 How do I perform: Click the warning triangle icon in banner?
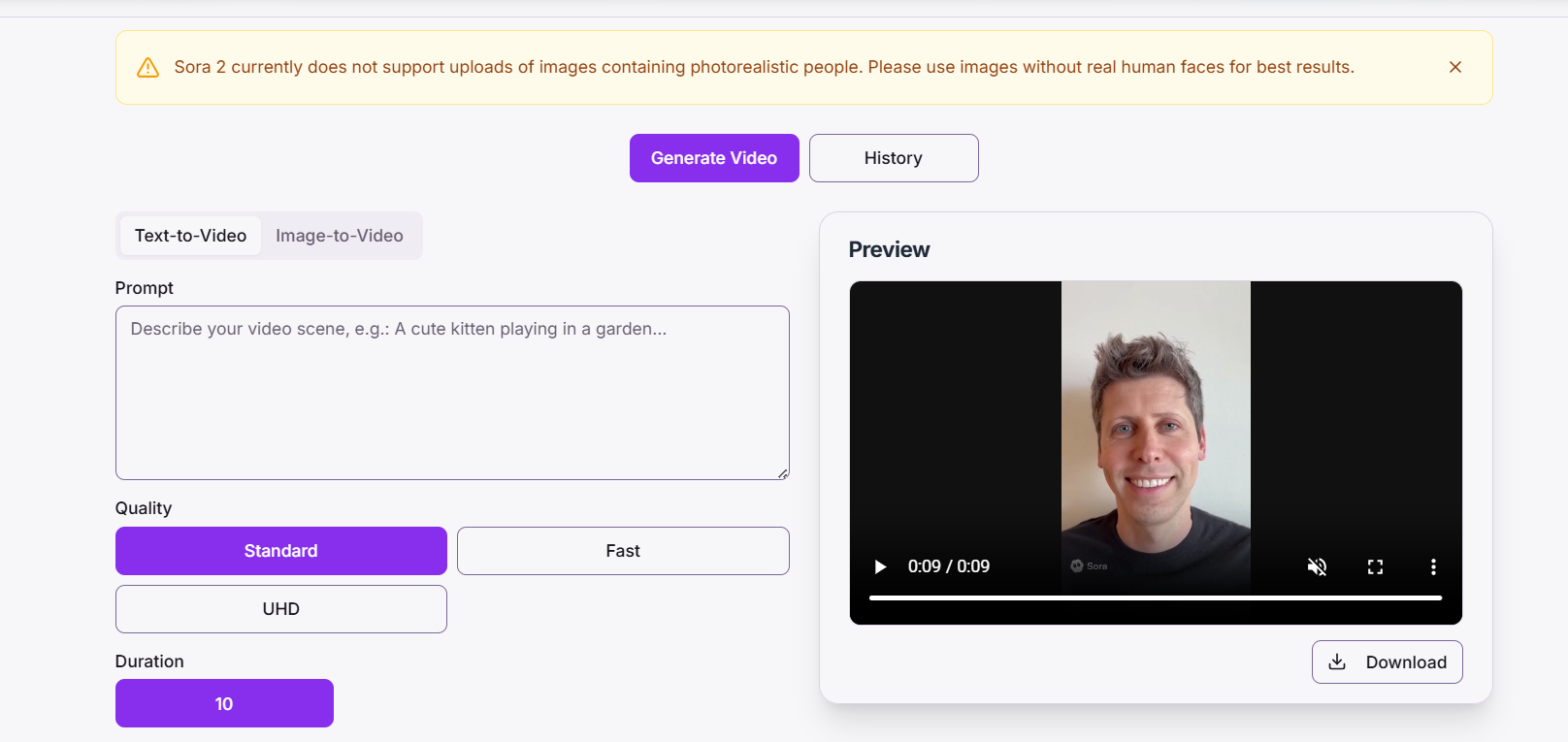coord(147,67)
